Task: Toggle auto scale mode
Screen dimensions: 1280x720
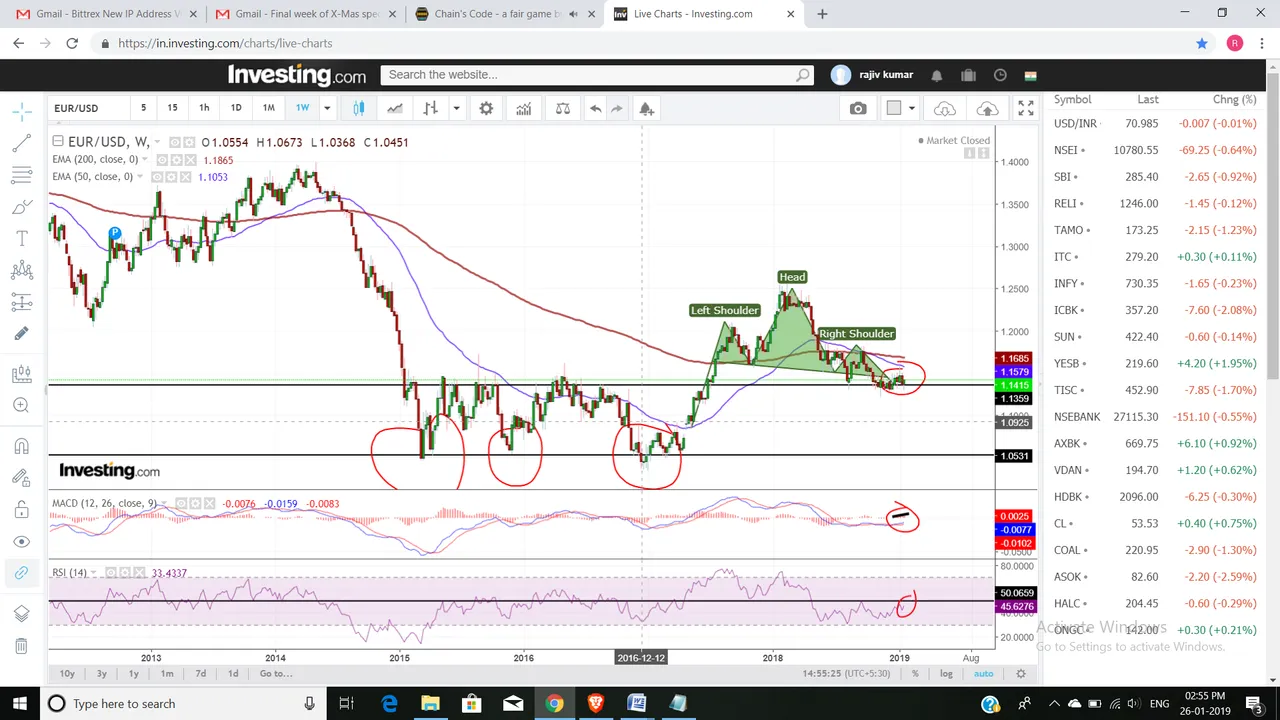Action: click(x=984, y=674)
